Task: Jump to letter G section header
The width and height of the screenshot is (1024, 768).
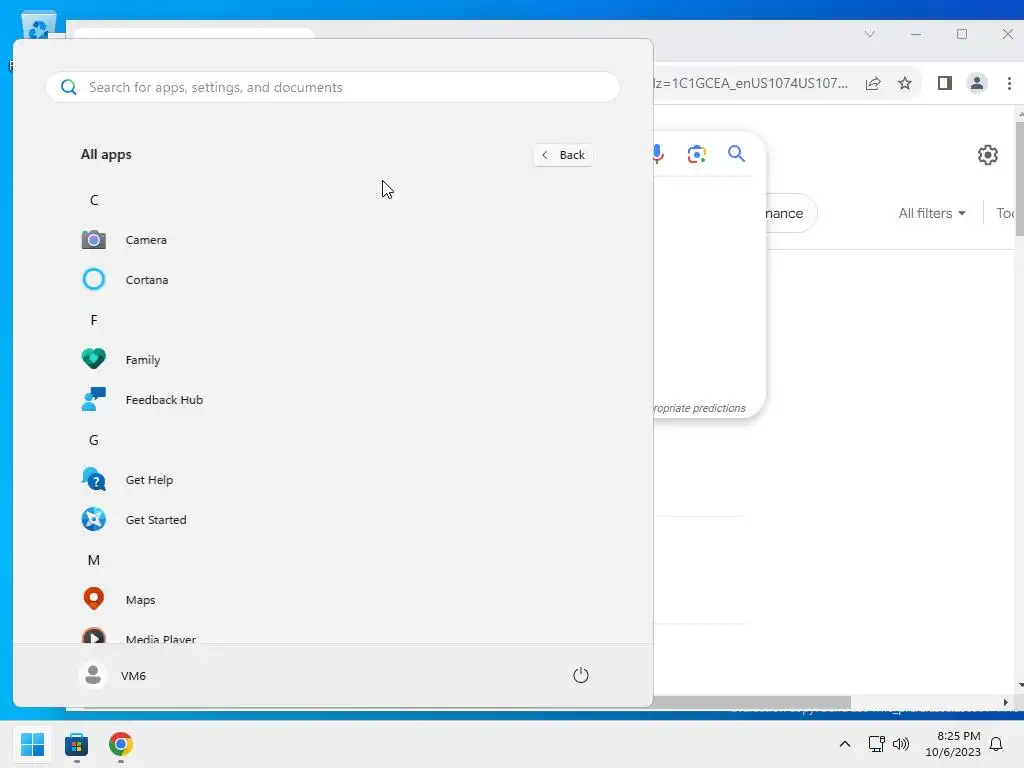Action: click(94, 440)
